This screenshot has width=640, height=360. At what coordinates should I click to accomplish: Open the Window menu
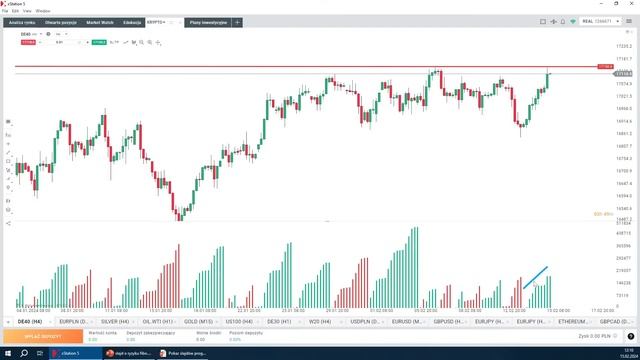(43, 11)
